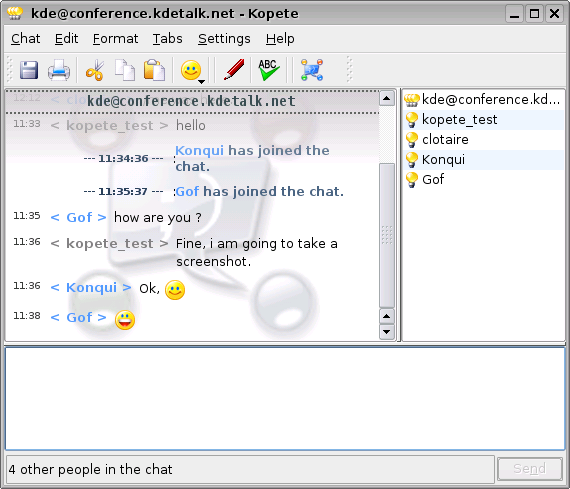Toggle the chat members list icon
570x489 pixels.
pos(312,70)
